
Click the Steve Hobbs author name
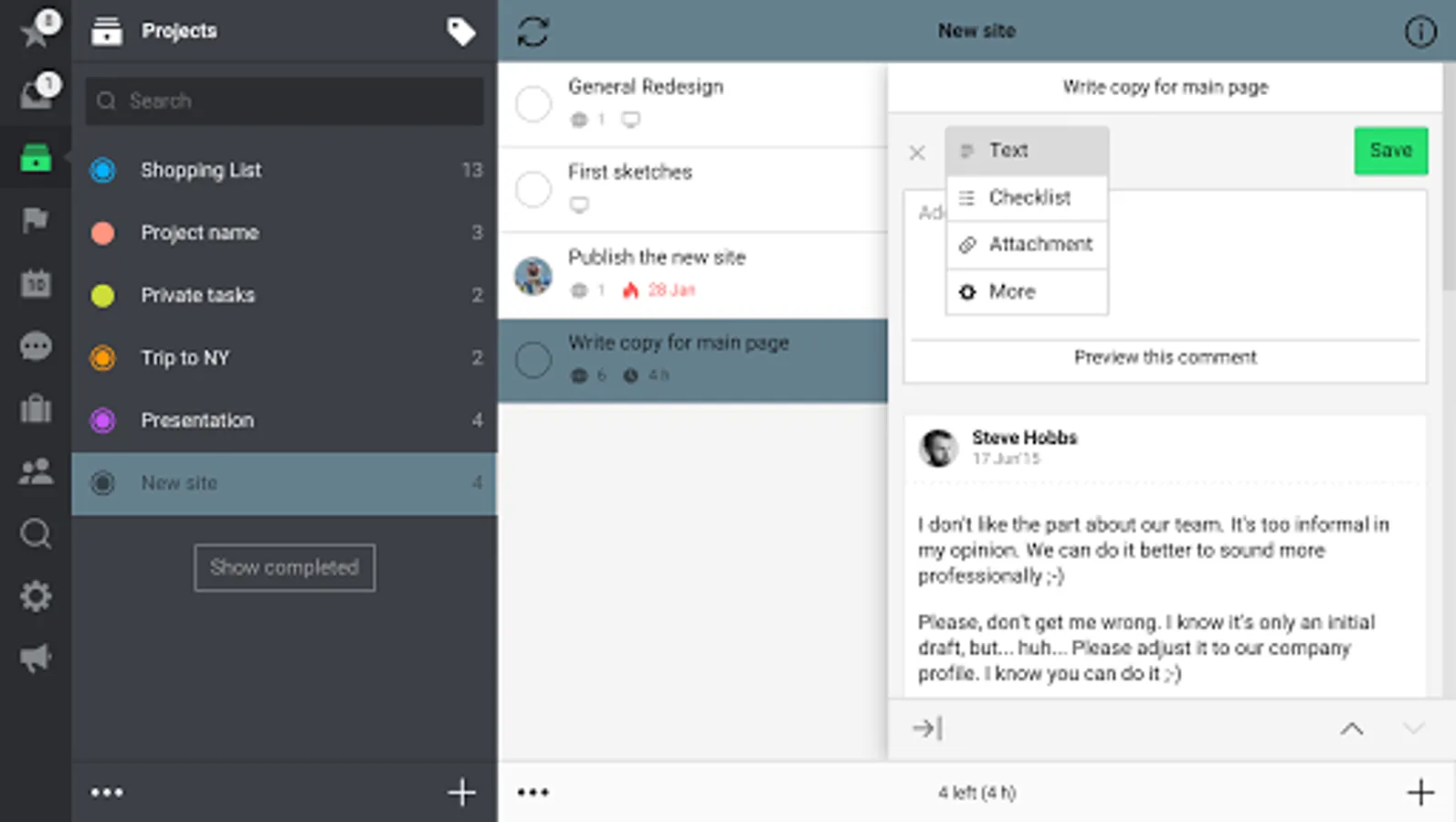[1024, 437]
